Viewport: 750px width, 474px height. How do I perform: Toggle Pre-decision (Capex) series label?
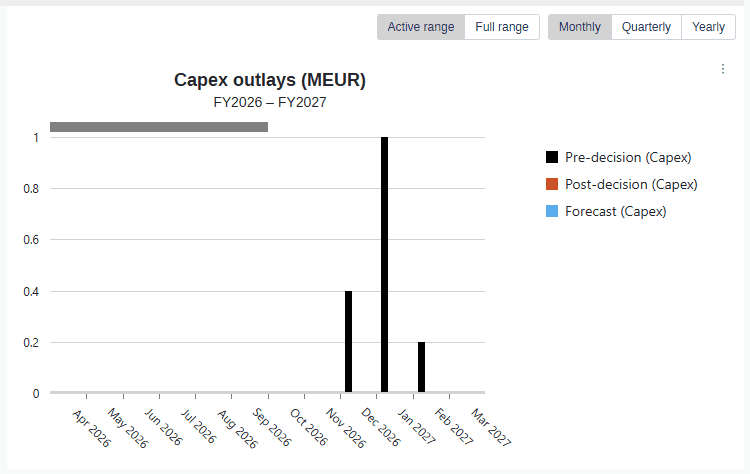coord(628,157)
